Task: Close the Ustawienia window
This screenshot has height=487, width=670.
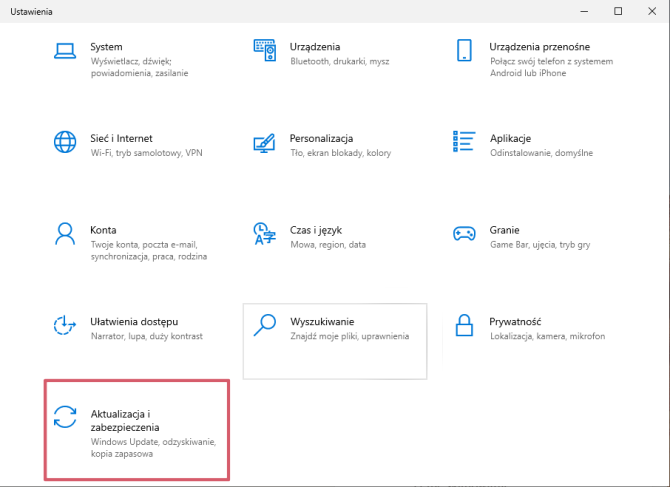Action: (x=652, y=11)
